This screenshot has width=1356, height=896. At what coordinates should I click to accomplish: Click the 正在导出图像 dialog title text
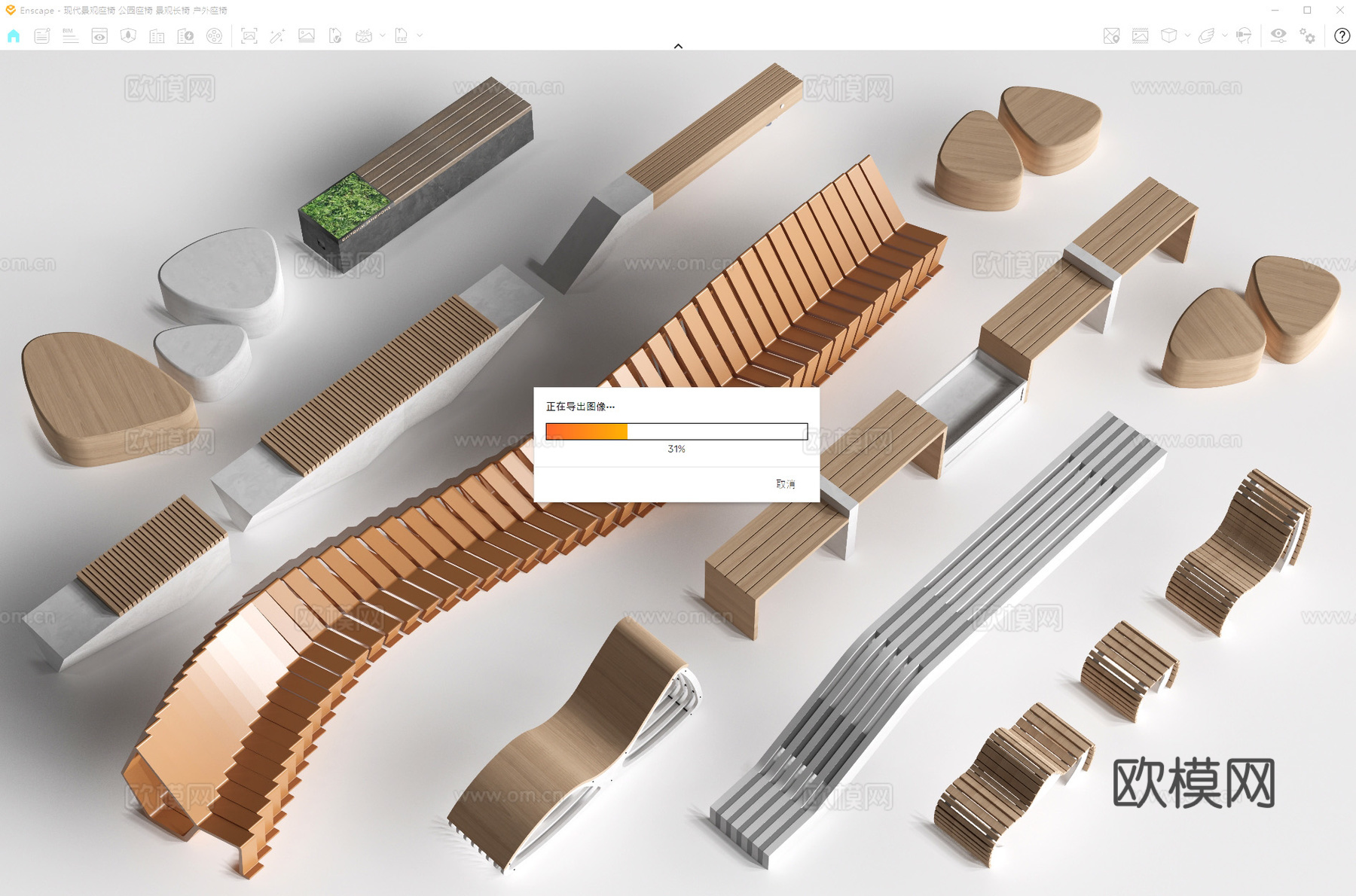pos(580,407)
